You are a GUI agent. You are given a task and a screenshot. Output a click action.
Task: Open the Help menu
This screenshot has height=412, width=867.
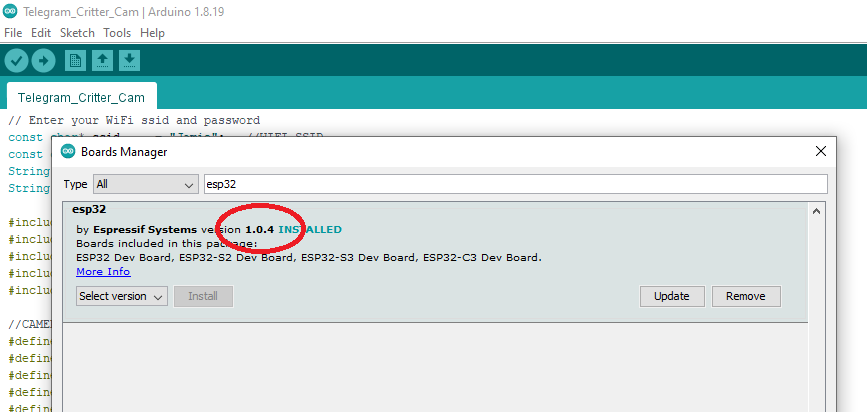152,33
